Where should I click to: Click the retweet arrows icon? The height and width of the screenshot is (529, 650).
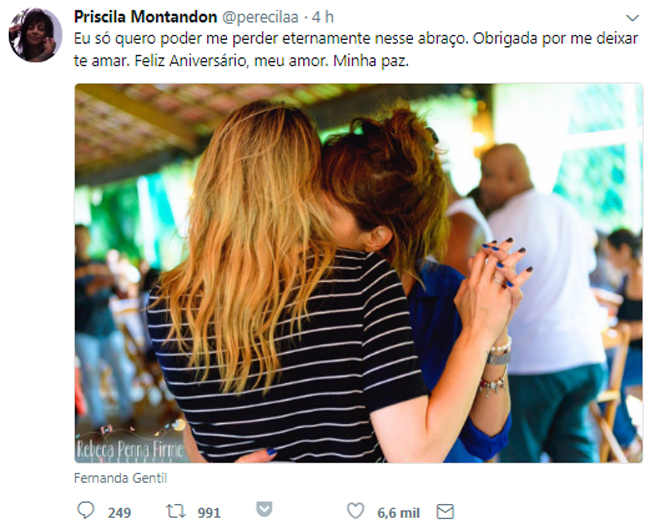[x=176, y=511]
